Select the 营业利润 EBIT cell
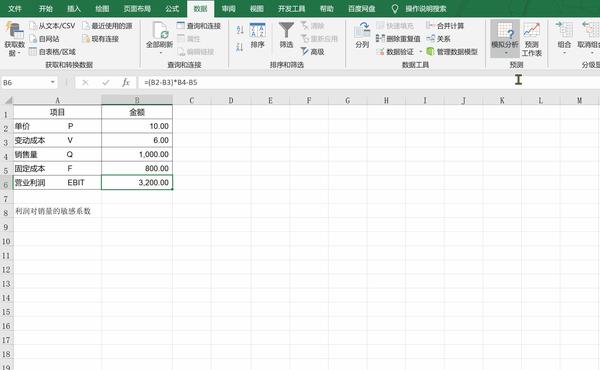 tap(57, 183)
